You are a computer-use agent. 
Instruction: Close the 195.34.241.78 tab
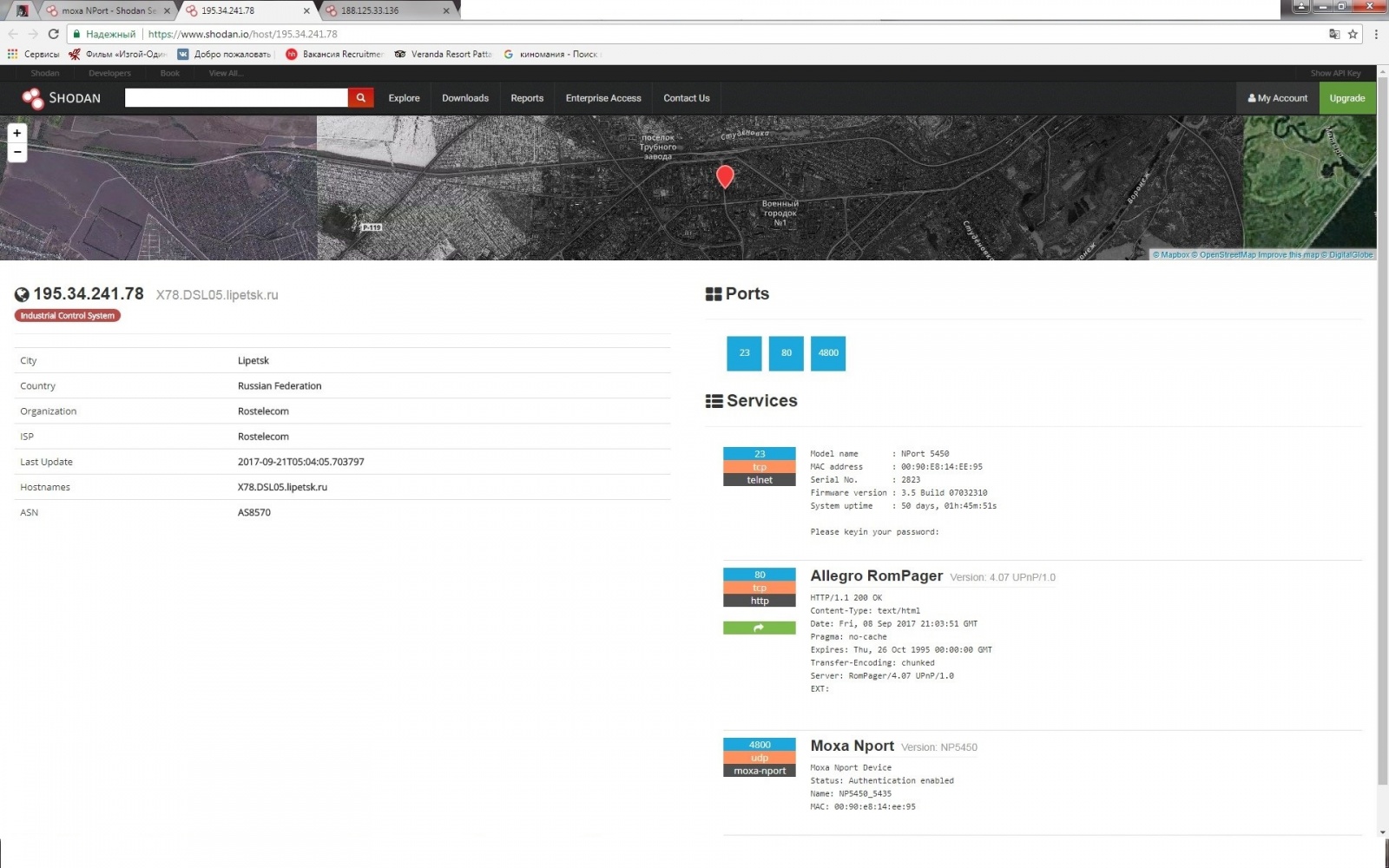pos(306,10)
